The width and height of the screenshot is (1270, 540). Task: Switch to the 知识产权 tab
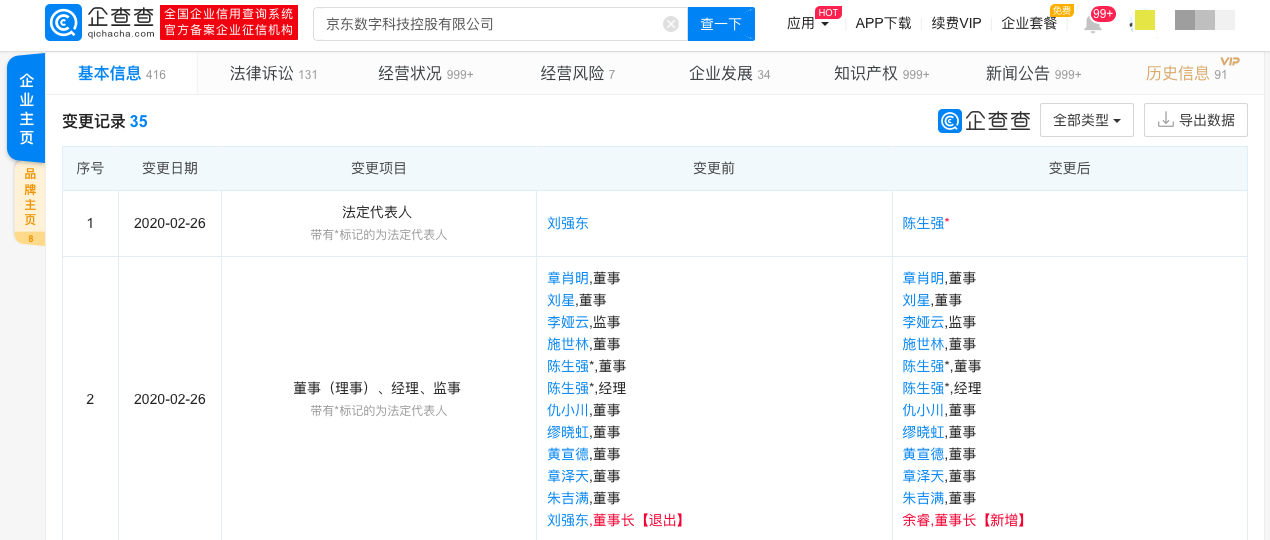[x=881, y=73]
